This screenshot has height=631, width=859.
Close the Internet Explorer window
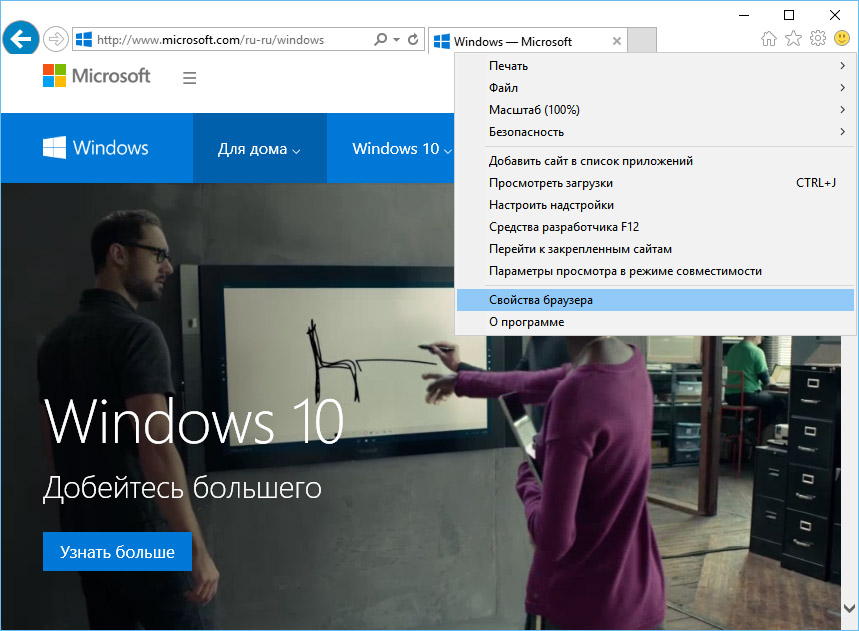tap(835, 15)
